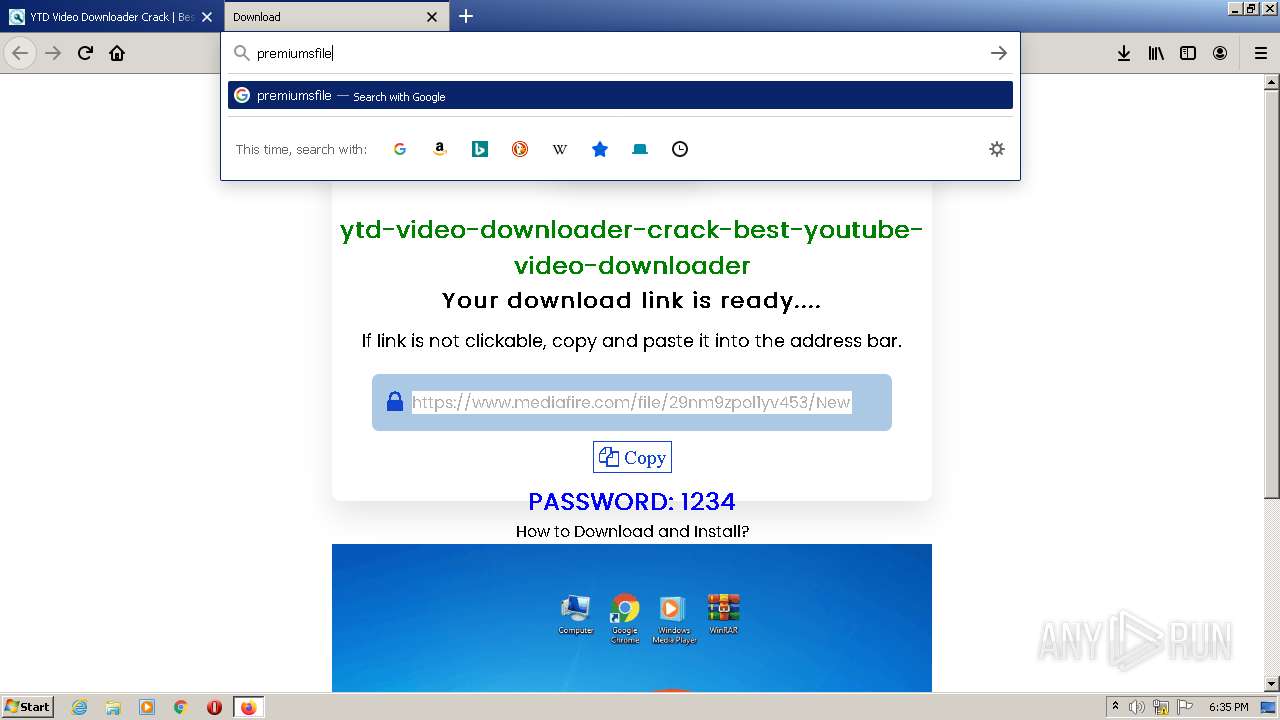Click the Firefox taskbar button
Screen dimensions: 1280x720
pos(248,707)
